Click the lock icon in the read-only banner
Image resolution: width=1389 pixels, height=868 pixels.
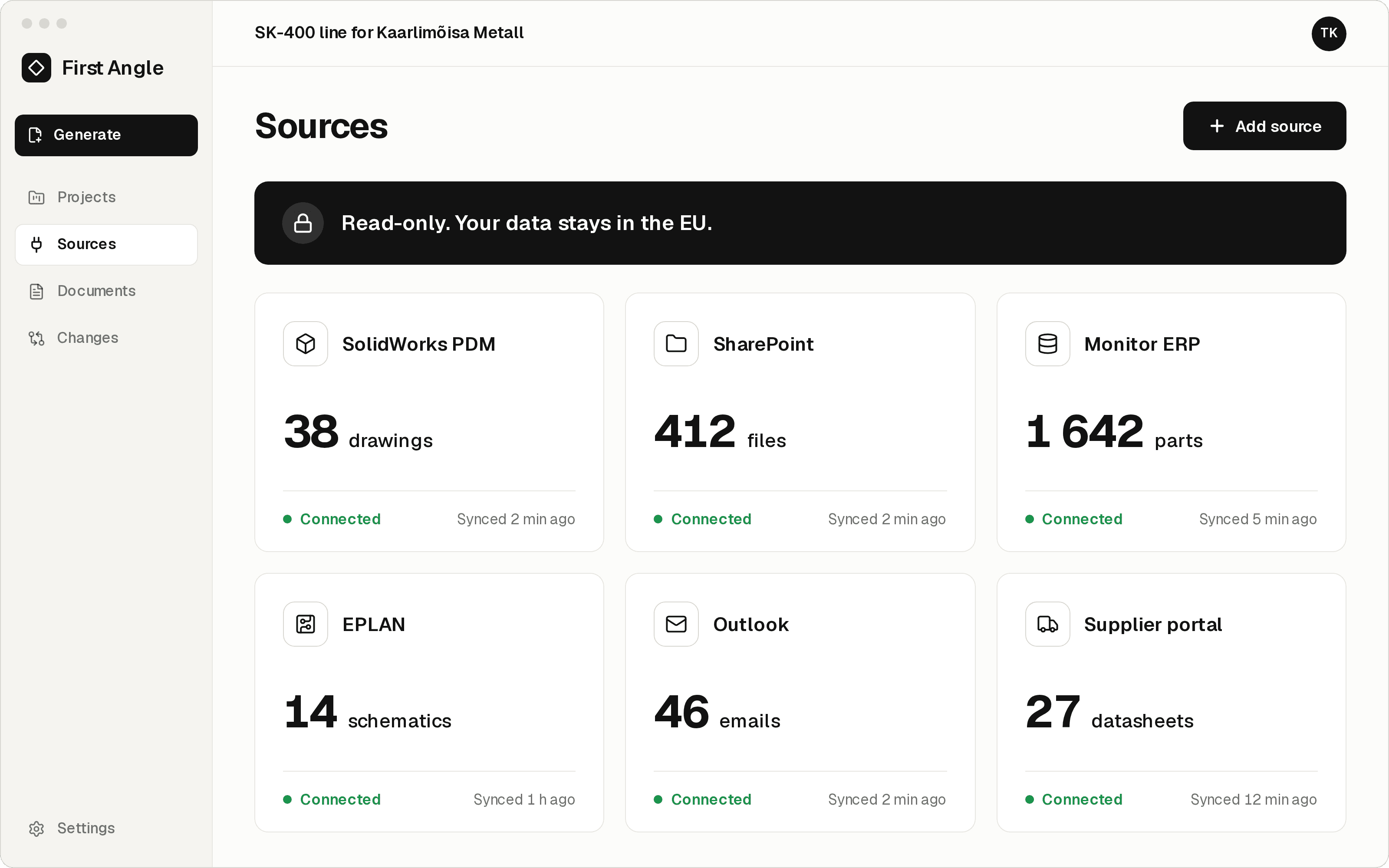click(x=303, y=223)
